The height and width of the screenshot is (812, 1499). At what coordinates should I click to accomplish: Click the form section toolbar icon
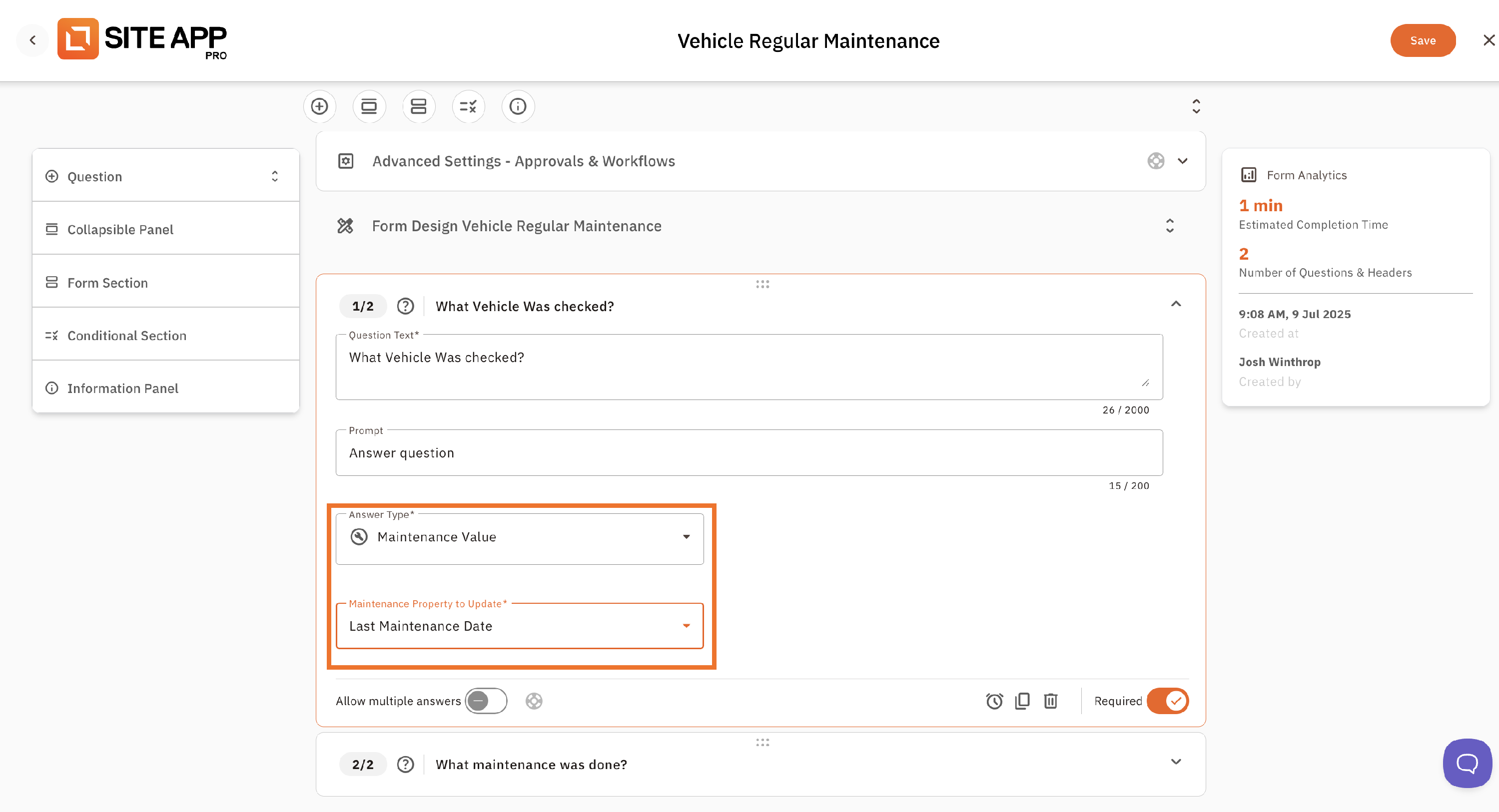(418, 106)
